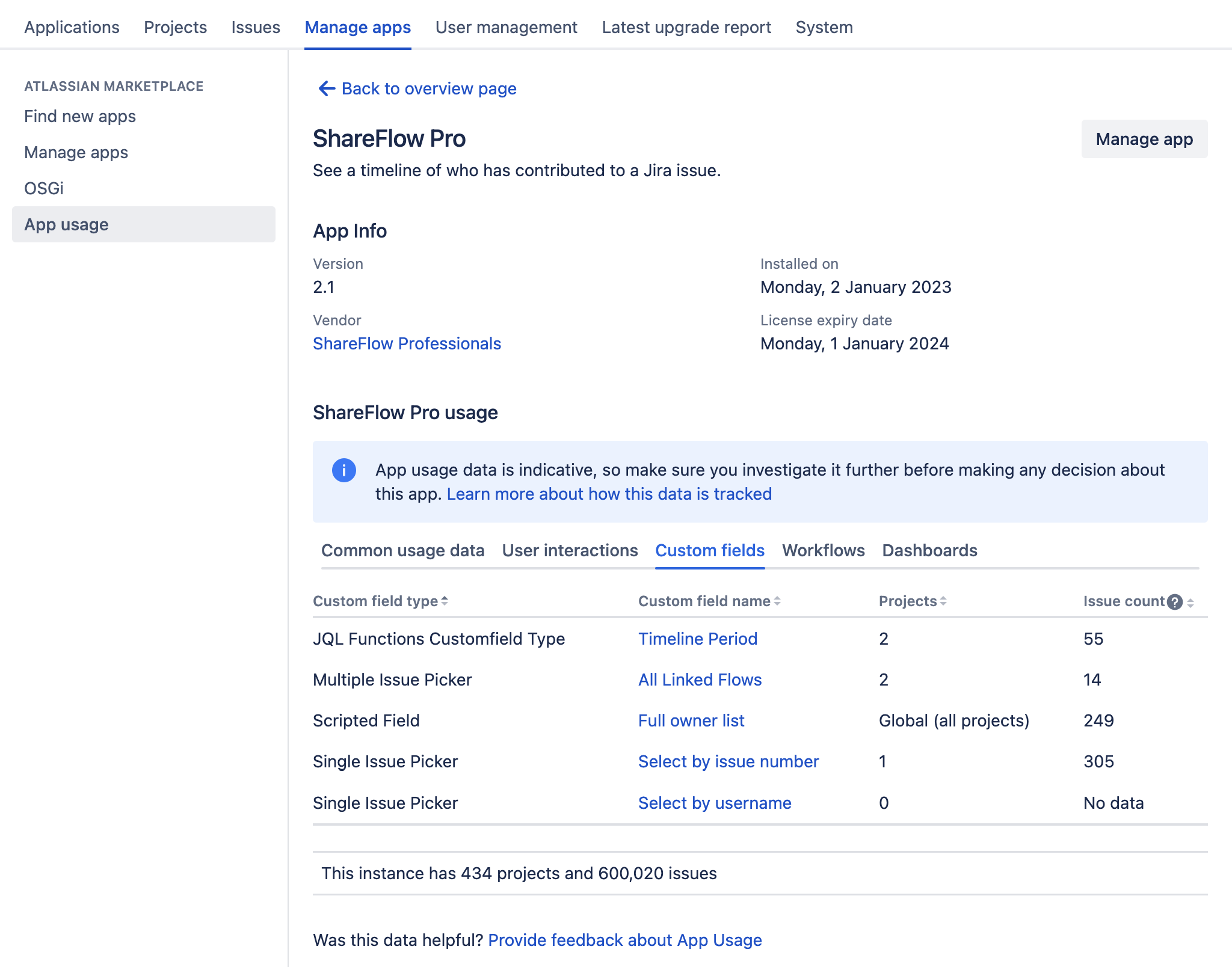This screenshot has height=967, width=1232.
Task: Switch to the Workflows tab
Action: click(823, 550)
